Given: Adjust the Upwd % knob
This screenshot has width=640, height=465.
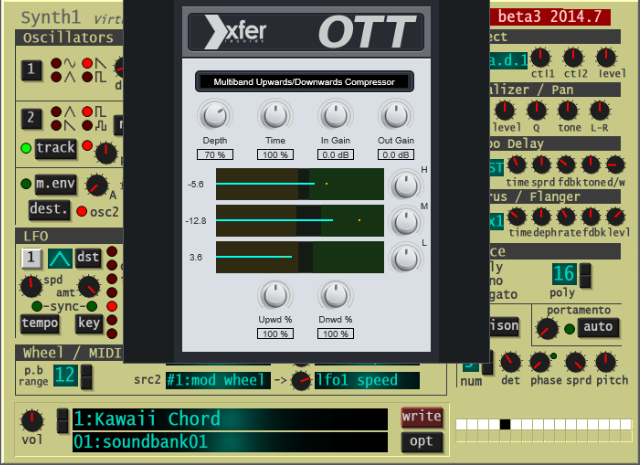Looking at the screenshot, I should 275,296.
